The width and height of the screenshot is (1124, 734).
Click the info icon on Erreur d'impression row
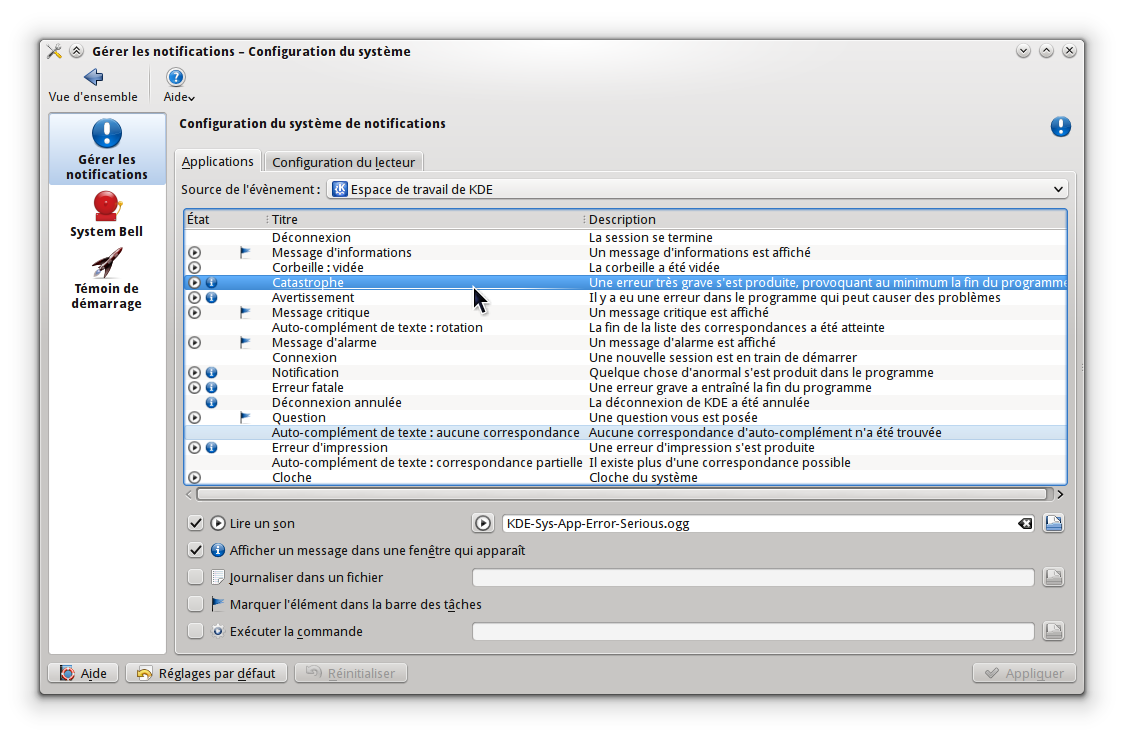(x=211, y=448)
